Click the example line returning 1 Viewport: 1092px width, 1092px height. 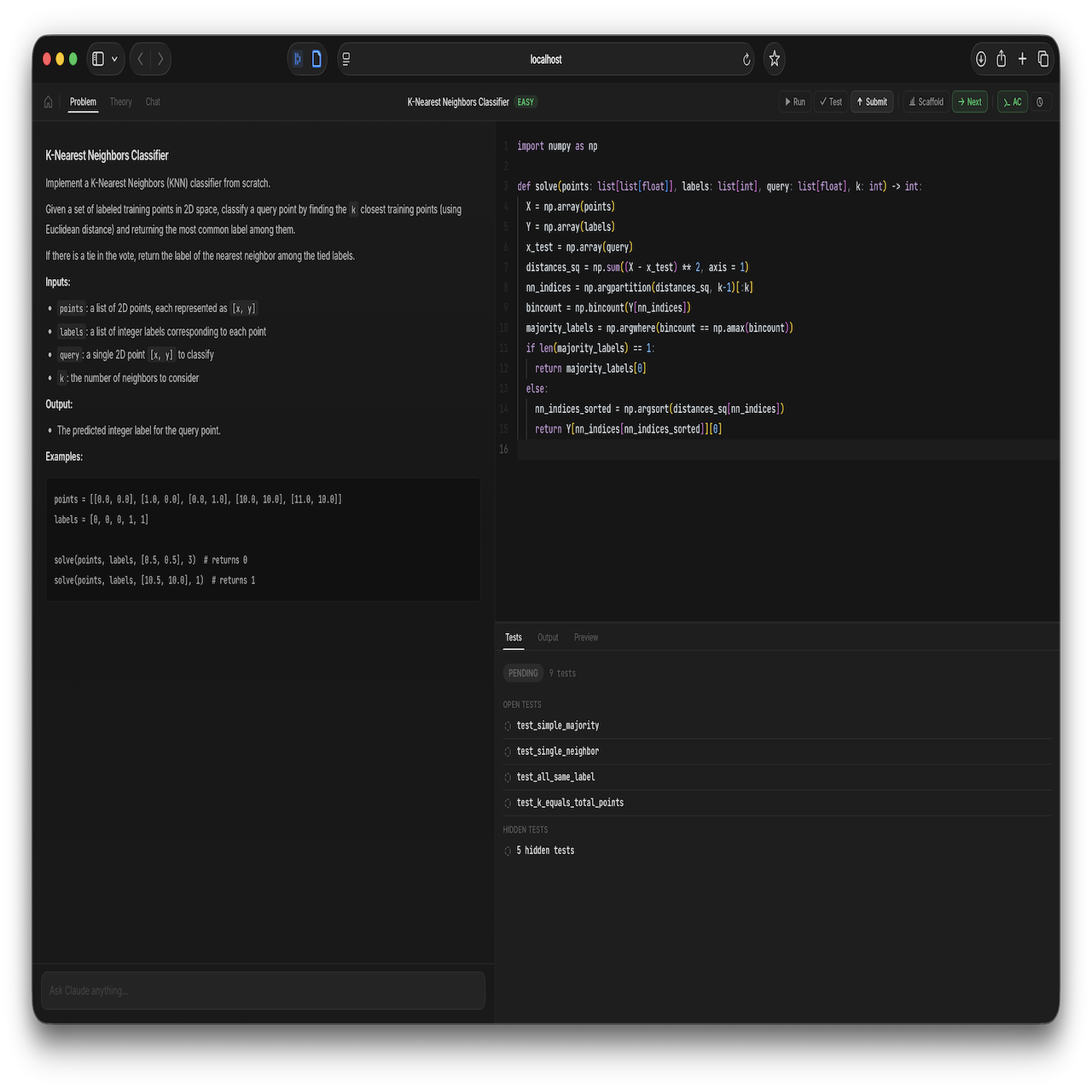pyautogui.click(x=154, y=580)
